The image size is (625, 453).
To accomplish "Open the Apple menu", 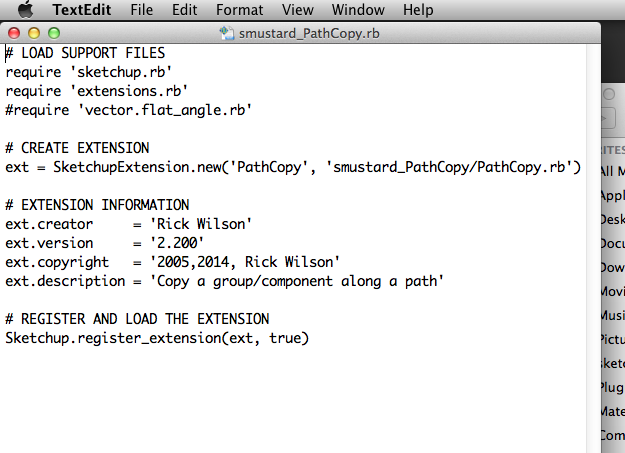I will click(x=25, y=10).
